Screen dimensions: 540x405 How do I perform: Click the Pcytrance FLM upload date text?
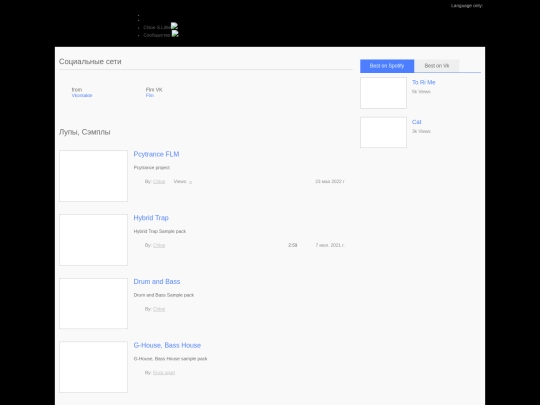[330, 181]
